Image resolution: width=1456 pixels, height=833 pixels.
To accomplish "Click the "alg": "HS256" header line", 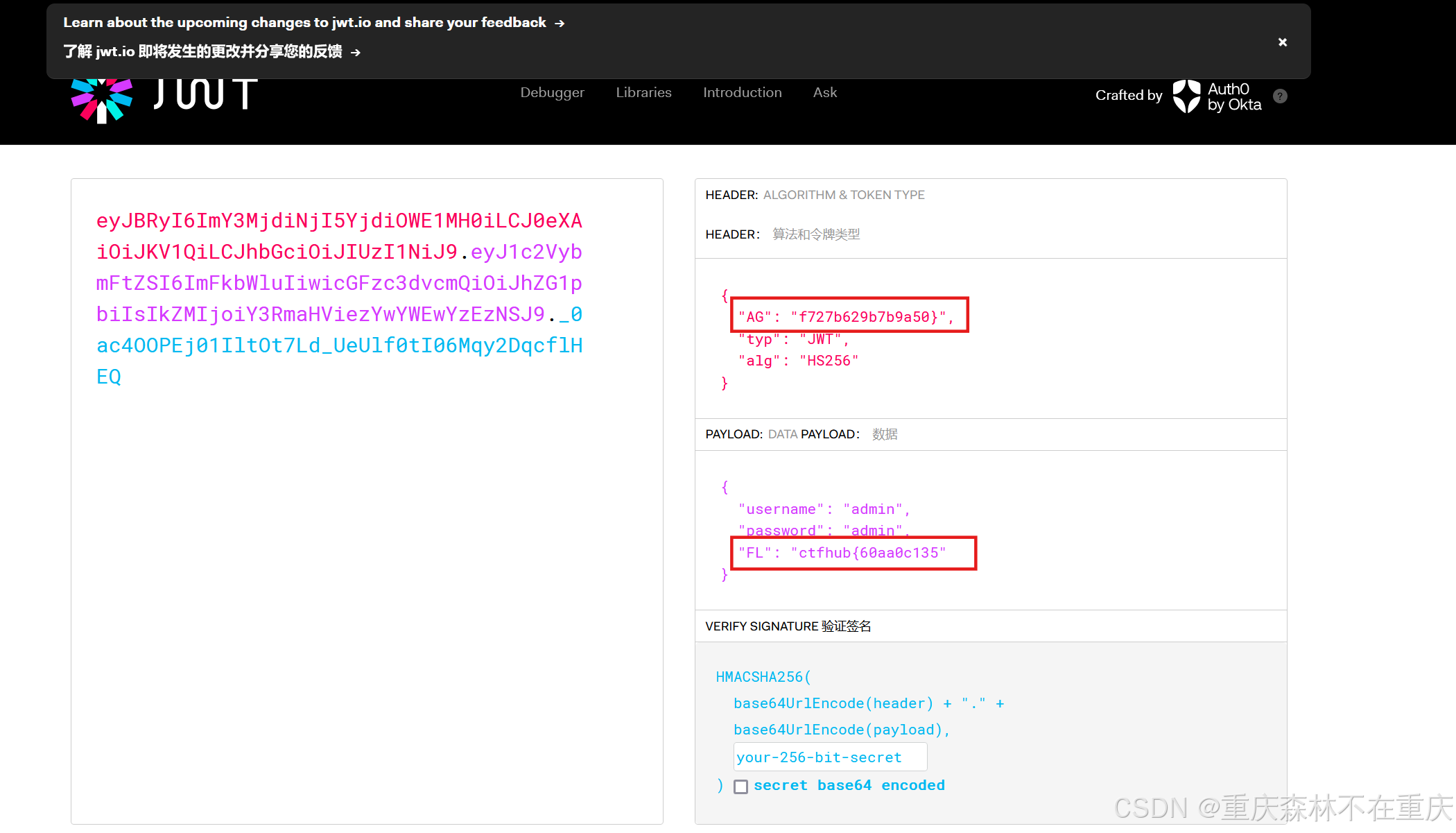I will (x=798, y=361).
